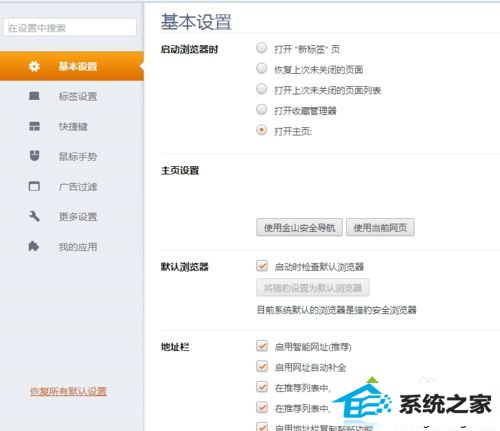This screenshot has width=500, height=431.
Task: Click the 使用当前网页 button
Action: coord(380,227)
